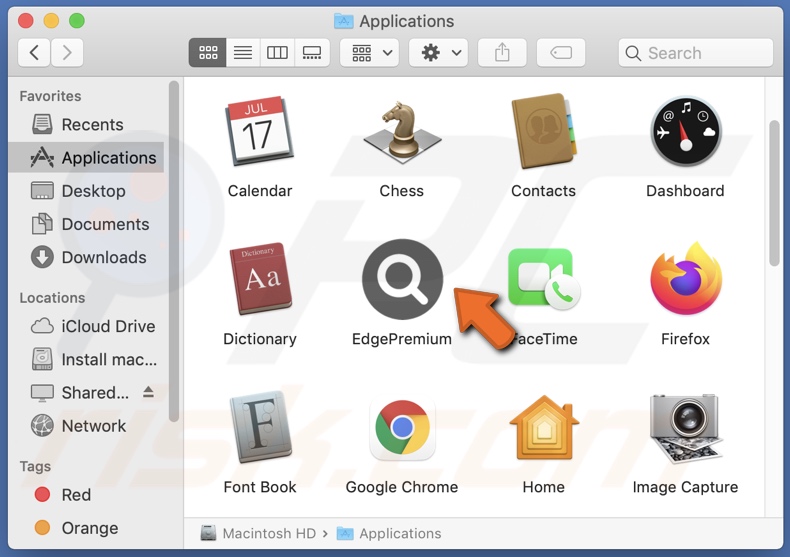The image size is (790, 557).
Task: Open iCloud Drive in the sidebar
Action: (86, 326)
